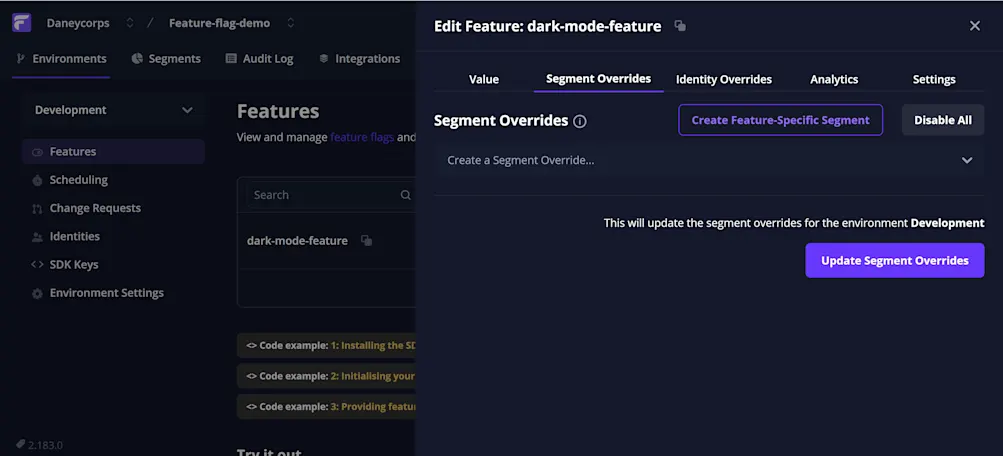
Task: Select Features in the sidebar
Action: [x=114, y=152]
